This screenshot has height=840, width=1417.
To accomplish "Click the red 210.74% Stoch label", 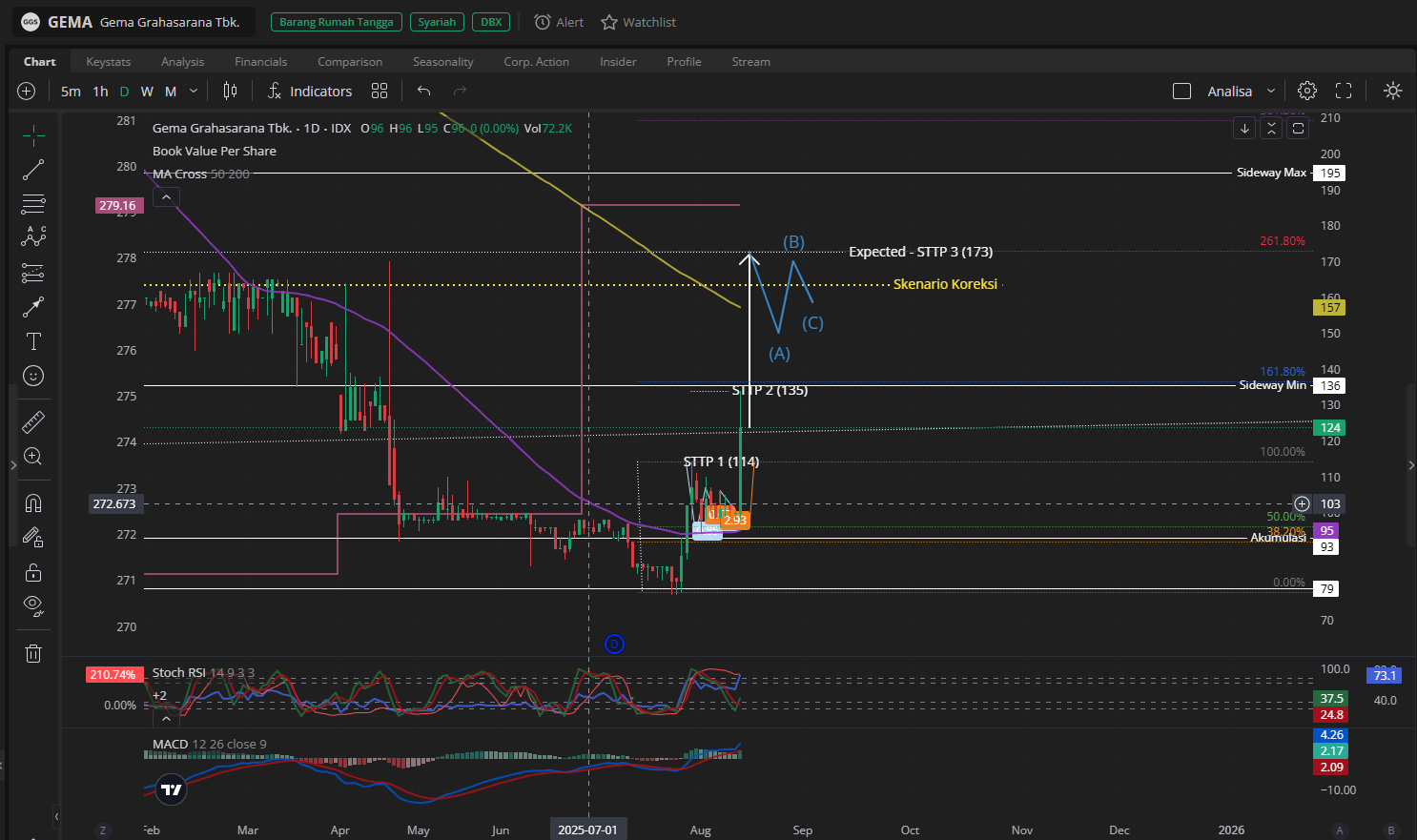I will click(x=113, y=674).
